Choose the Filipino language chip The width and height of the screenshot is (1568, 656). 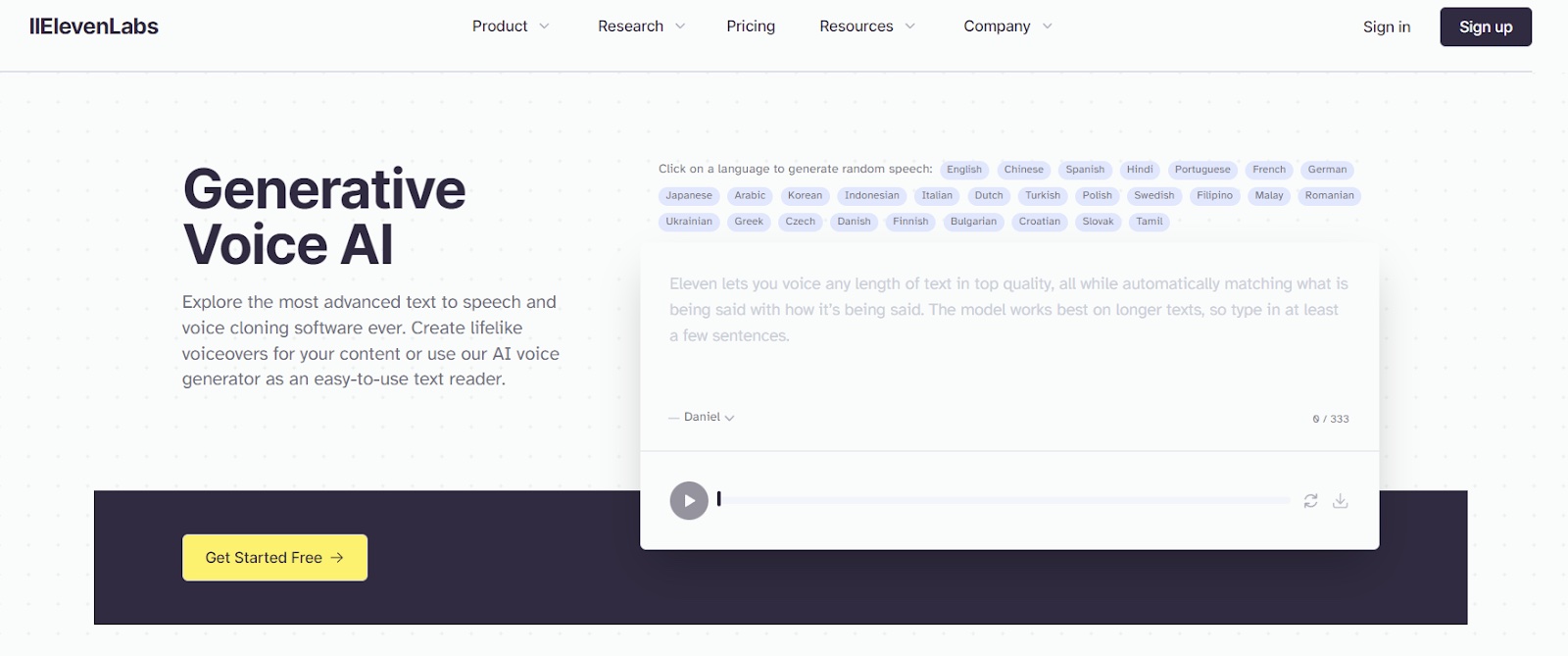pyautogui.click(x=1214, y=195)
